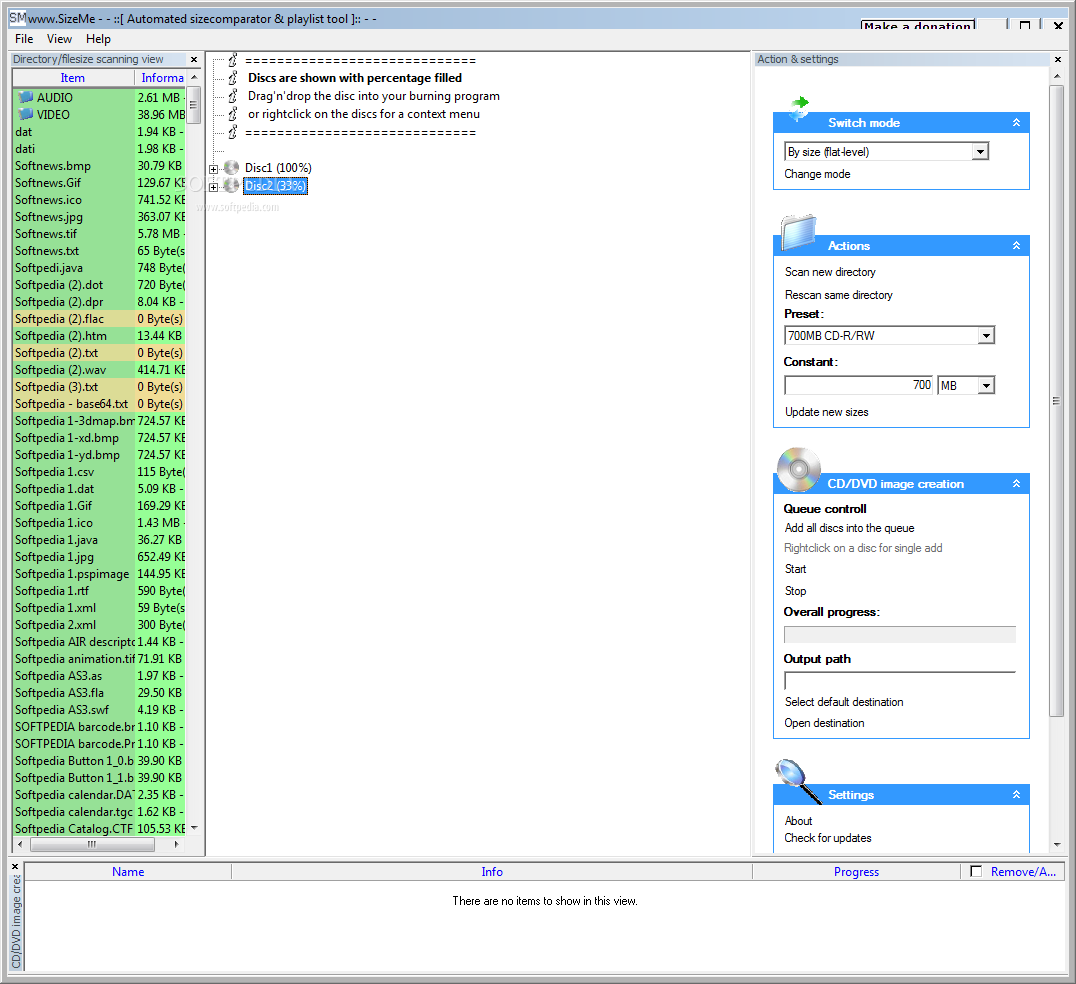Close the CD/DVD image creation bottom panel
1076x984 pixels.
15,867
